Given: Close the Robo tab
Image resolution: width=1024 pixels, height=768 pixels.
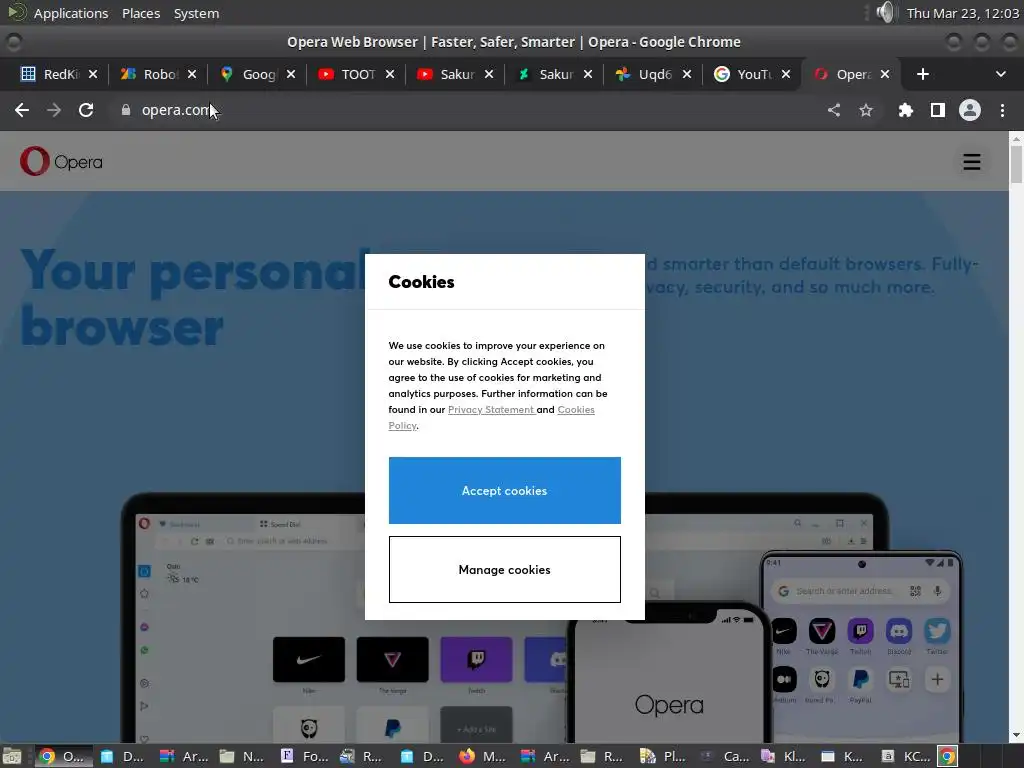Looking at the screenshot, I should [192, 74].
